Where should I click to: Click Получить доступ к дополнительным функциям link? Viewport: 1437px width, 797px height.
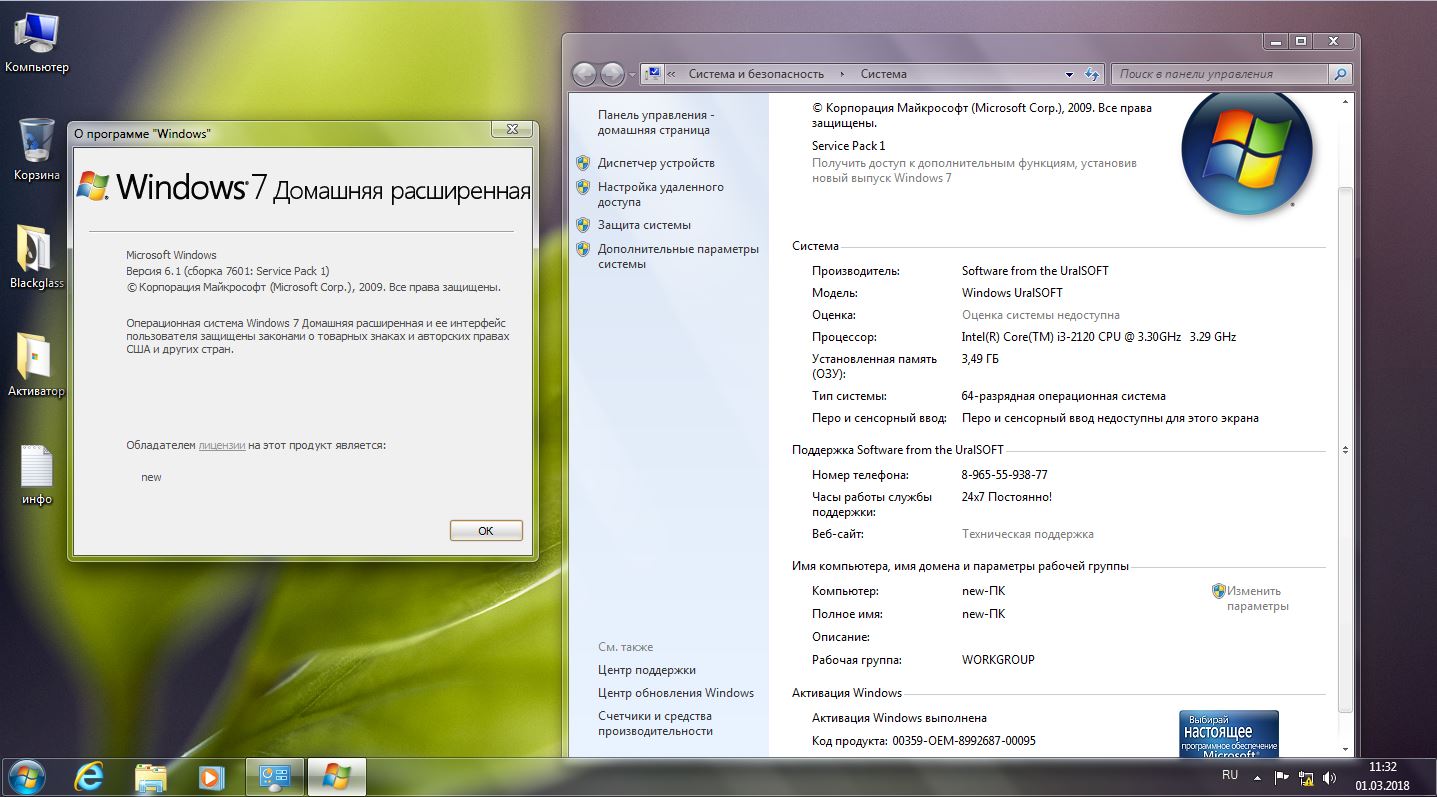pos(974,170)
